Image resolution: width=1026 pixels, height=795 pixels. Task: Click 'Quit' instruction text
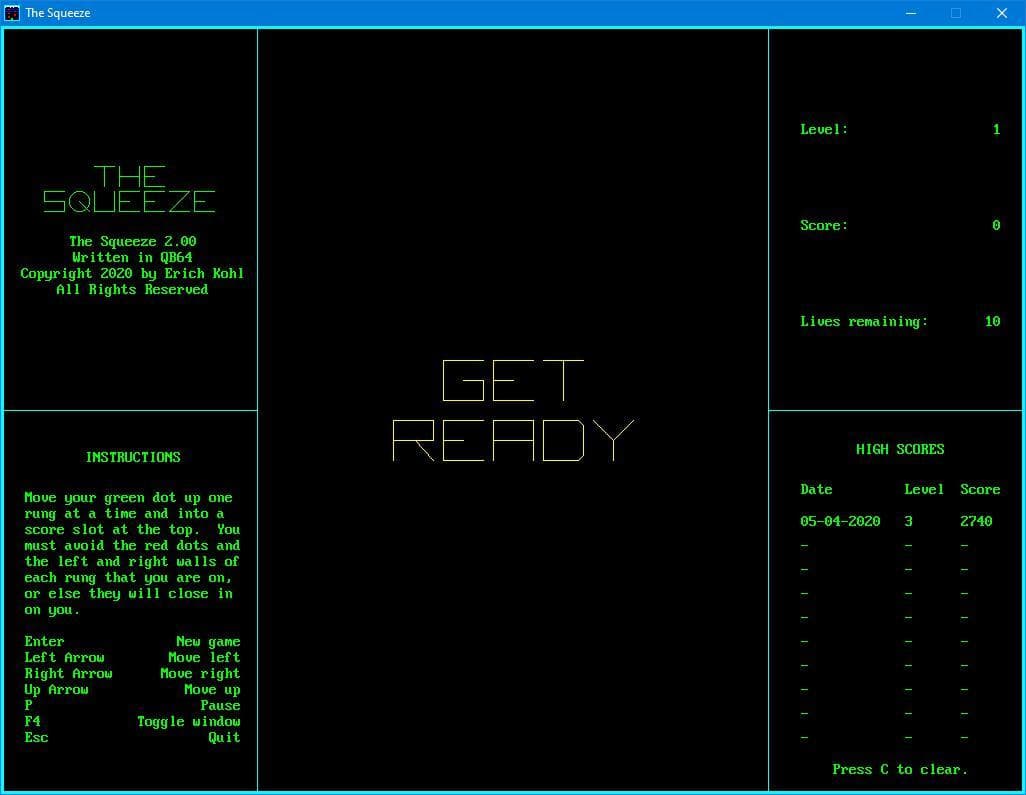click(x=224, y=737)
